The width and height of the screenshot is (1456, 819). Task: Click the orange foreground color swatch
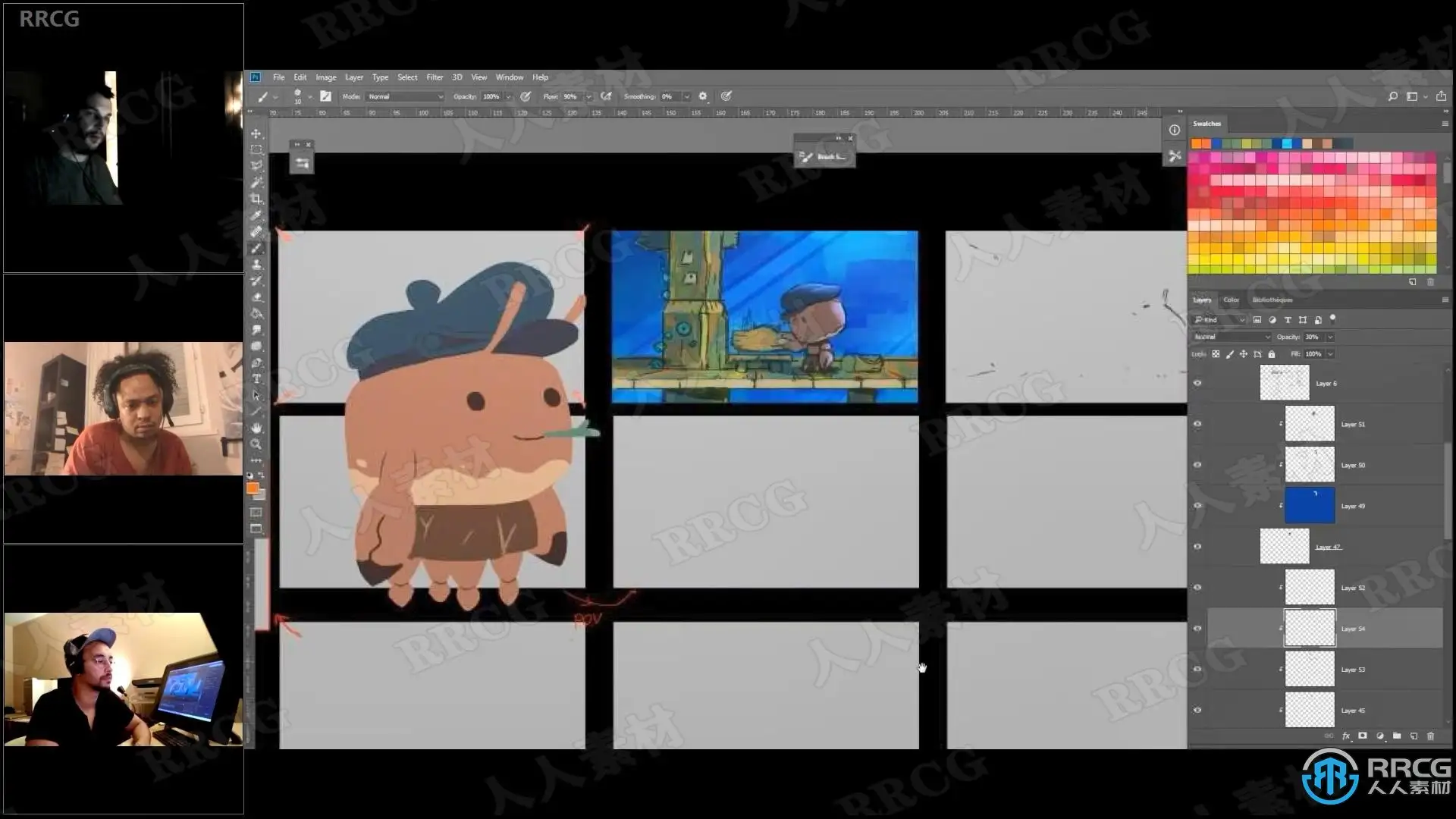(253, 488)
